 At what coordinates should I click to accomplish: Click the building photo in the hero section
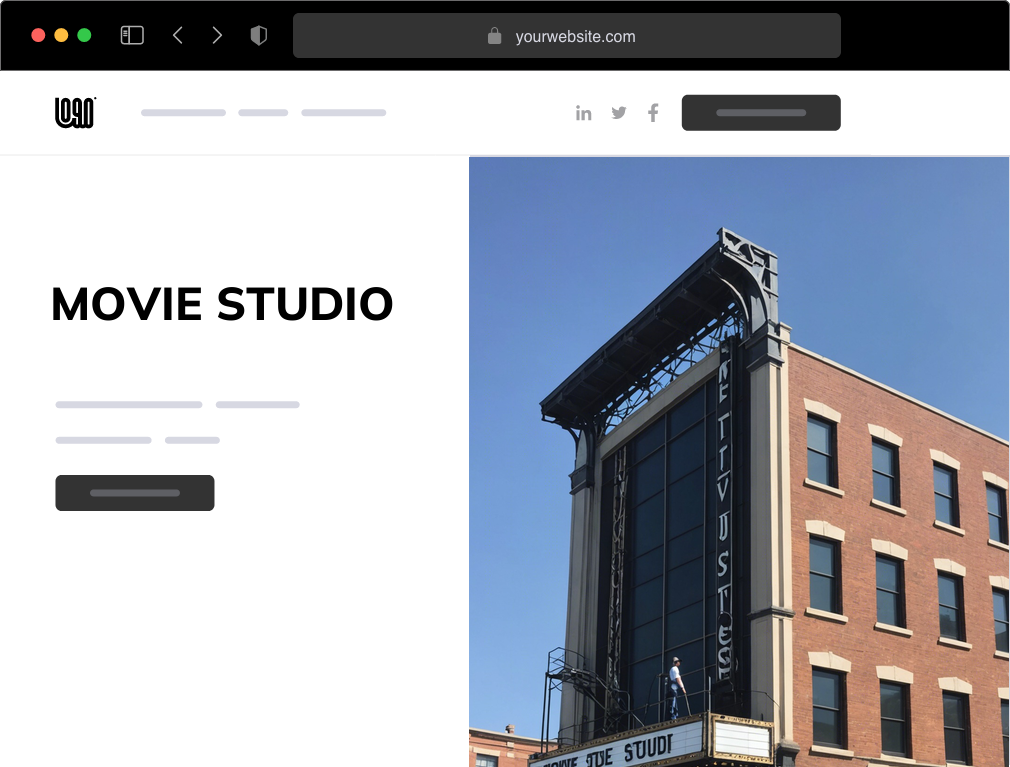pos(739,460)
